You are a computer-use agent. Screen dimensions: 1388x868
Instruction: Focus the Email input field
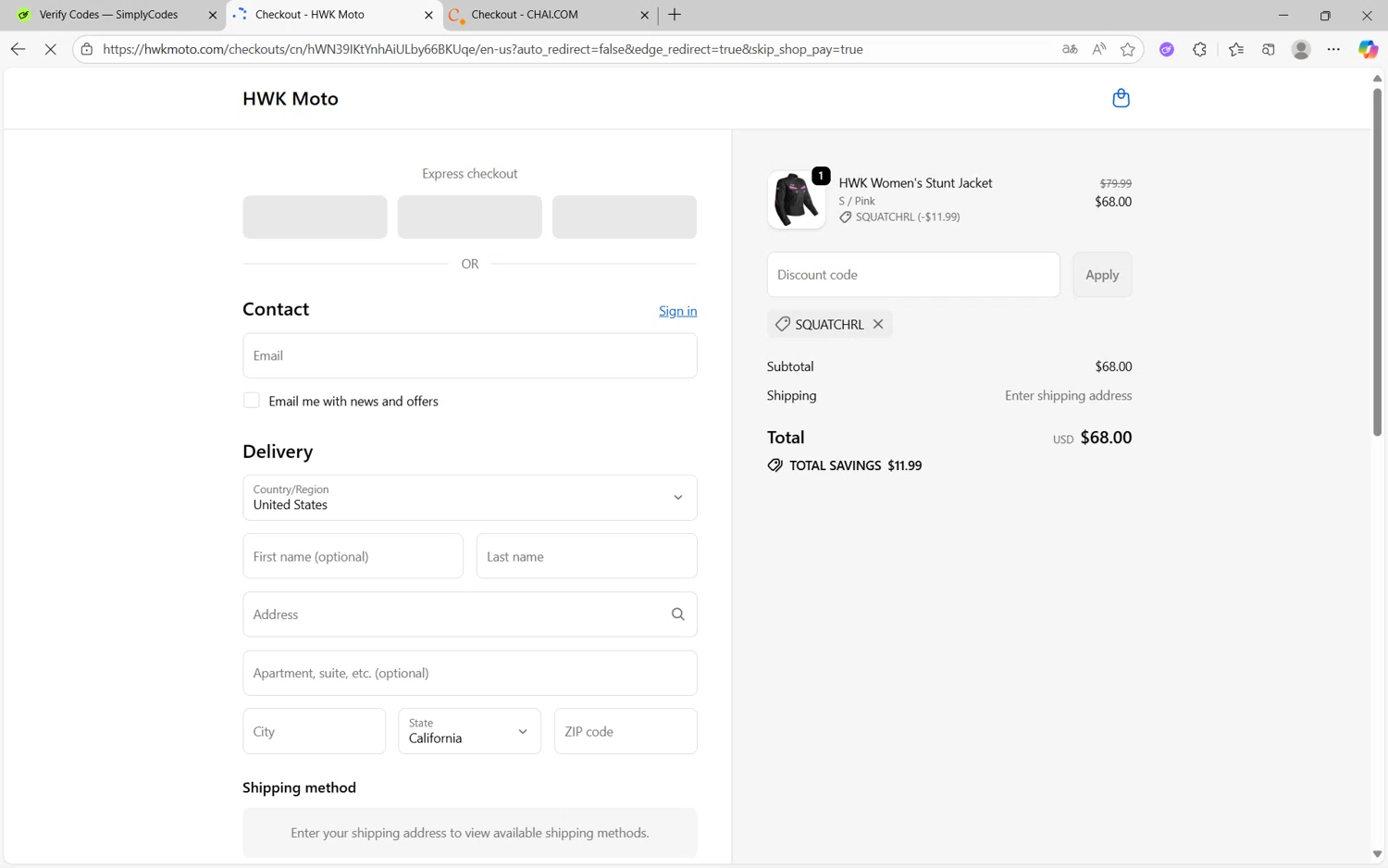point(470,355)
